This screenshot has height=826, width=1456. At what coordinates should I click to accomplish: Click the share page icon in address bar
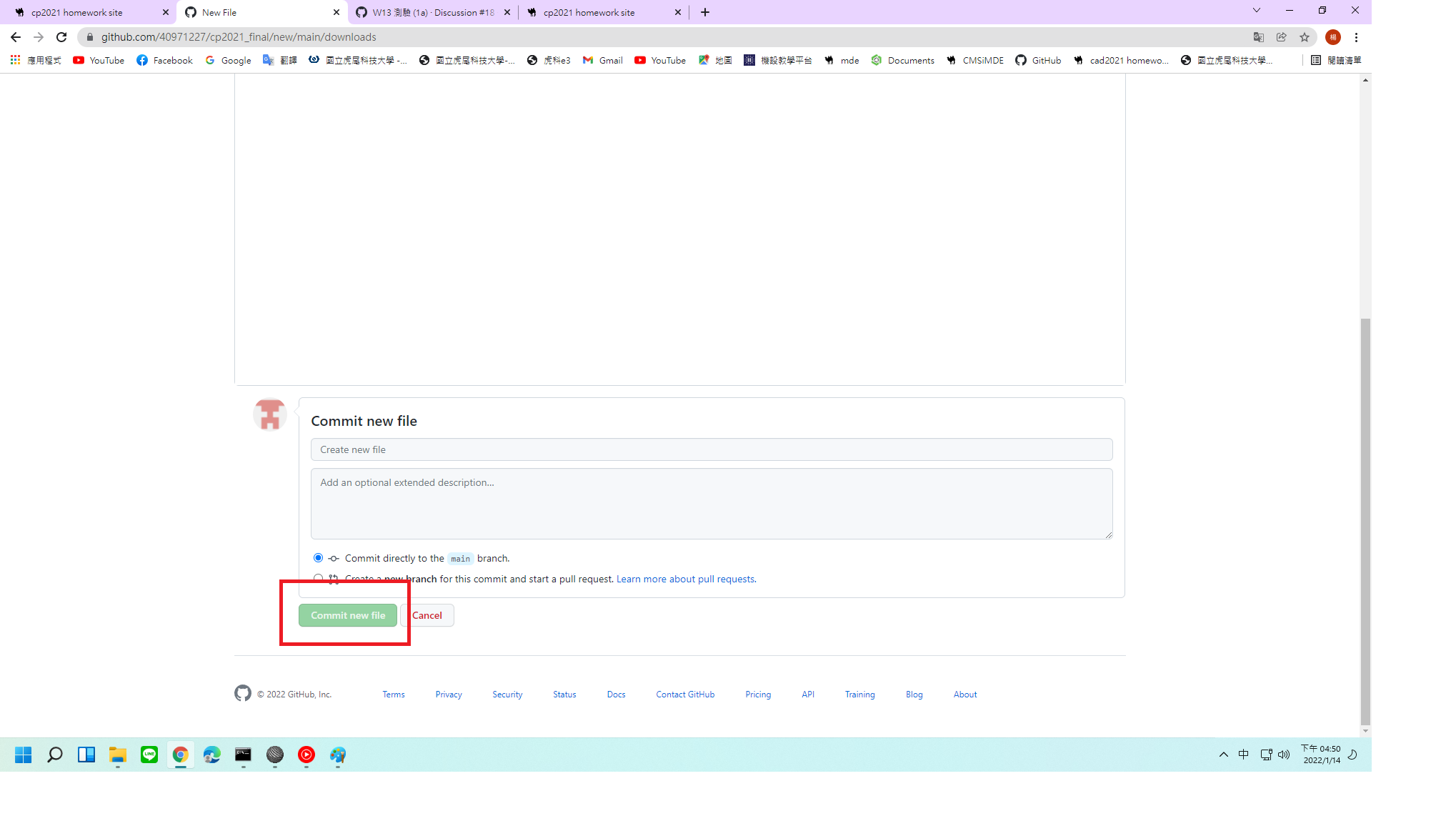tap(1282, 37)
